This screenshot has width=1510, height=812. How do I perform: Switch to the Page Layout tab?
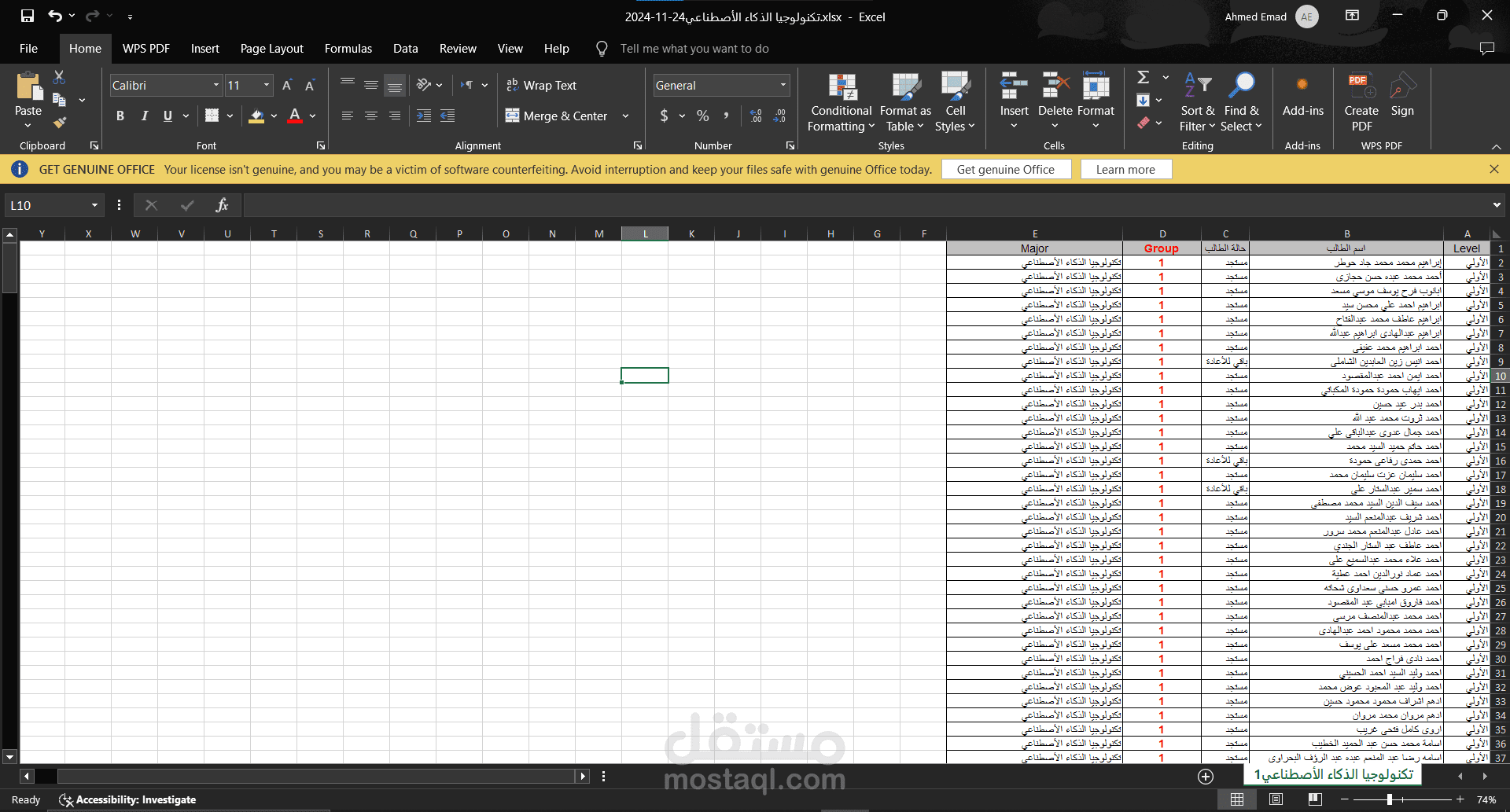pyautogui.click(x=271, y=49)
